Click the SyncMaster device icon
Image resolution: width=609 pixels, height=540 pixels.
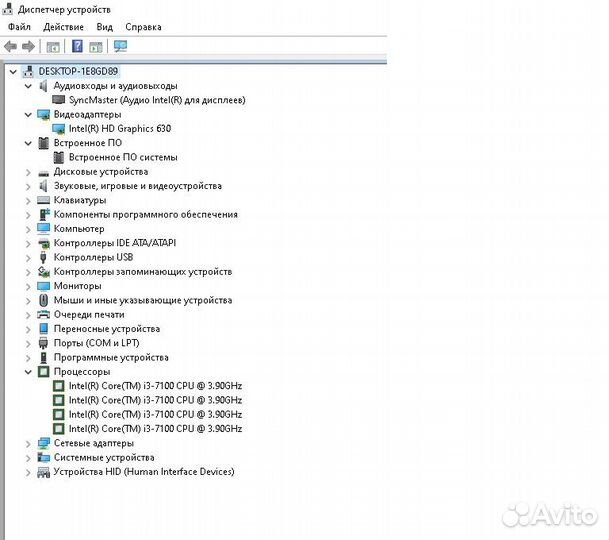[x=59, y=100]
